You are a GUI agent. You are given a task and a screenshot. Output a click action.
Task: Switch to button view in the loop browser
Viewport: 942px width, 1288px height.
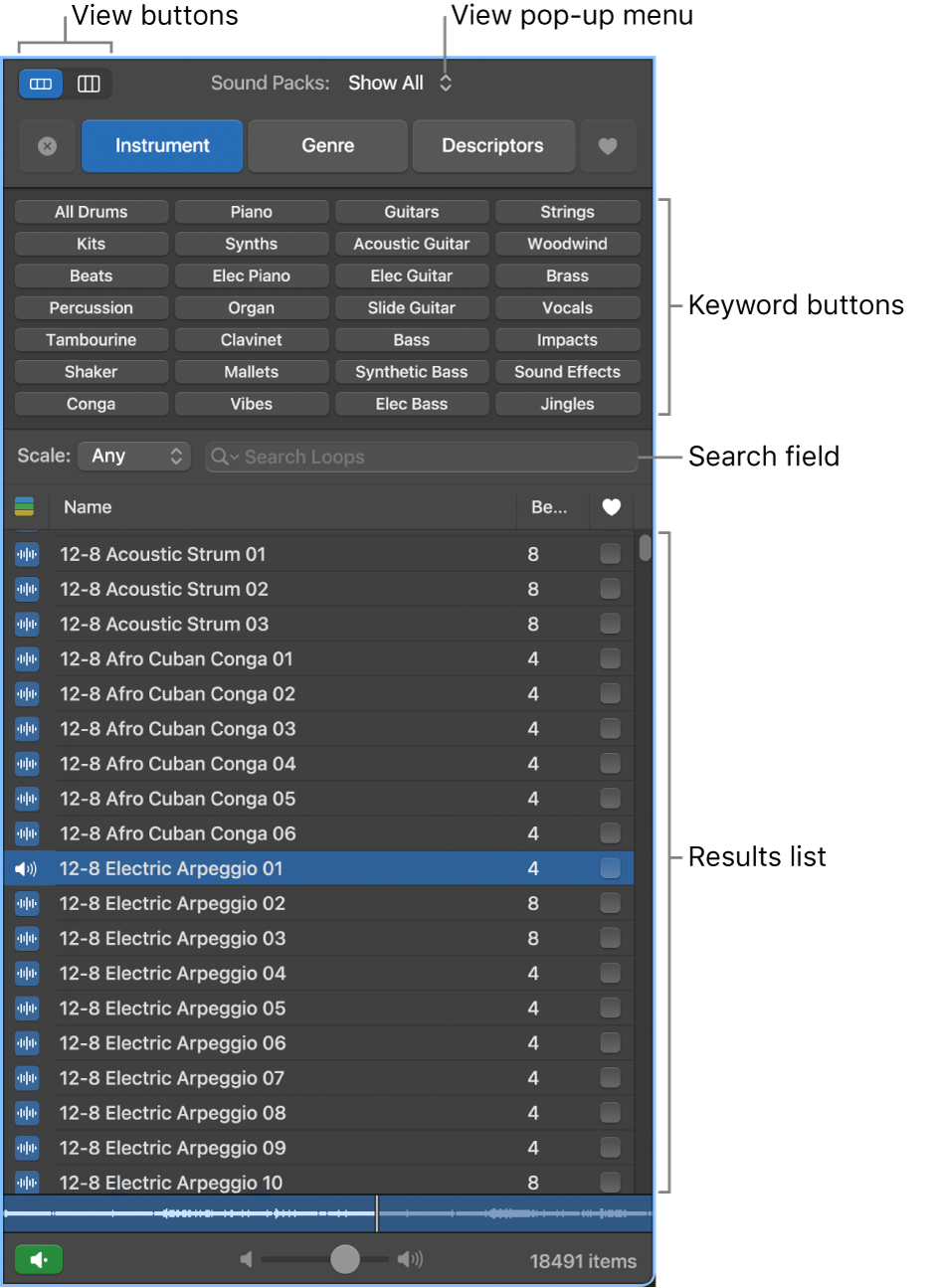40,84
